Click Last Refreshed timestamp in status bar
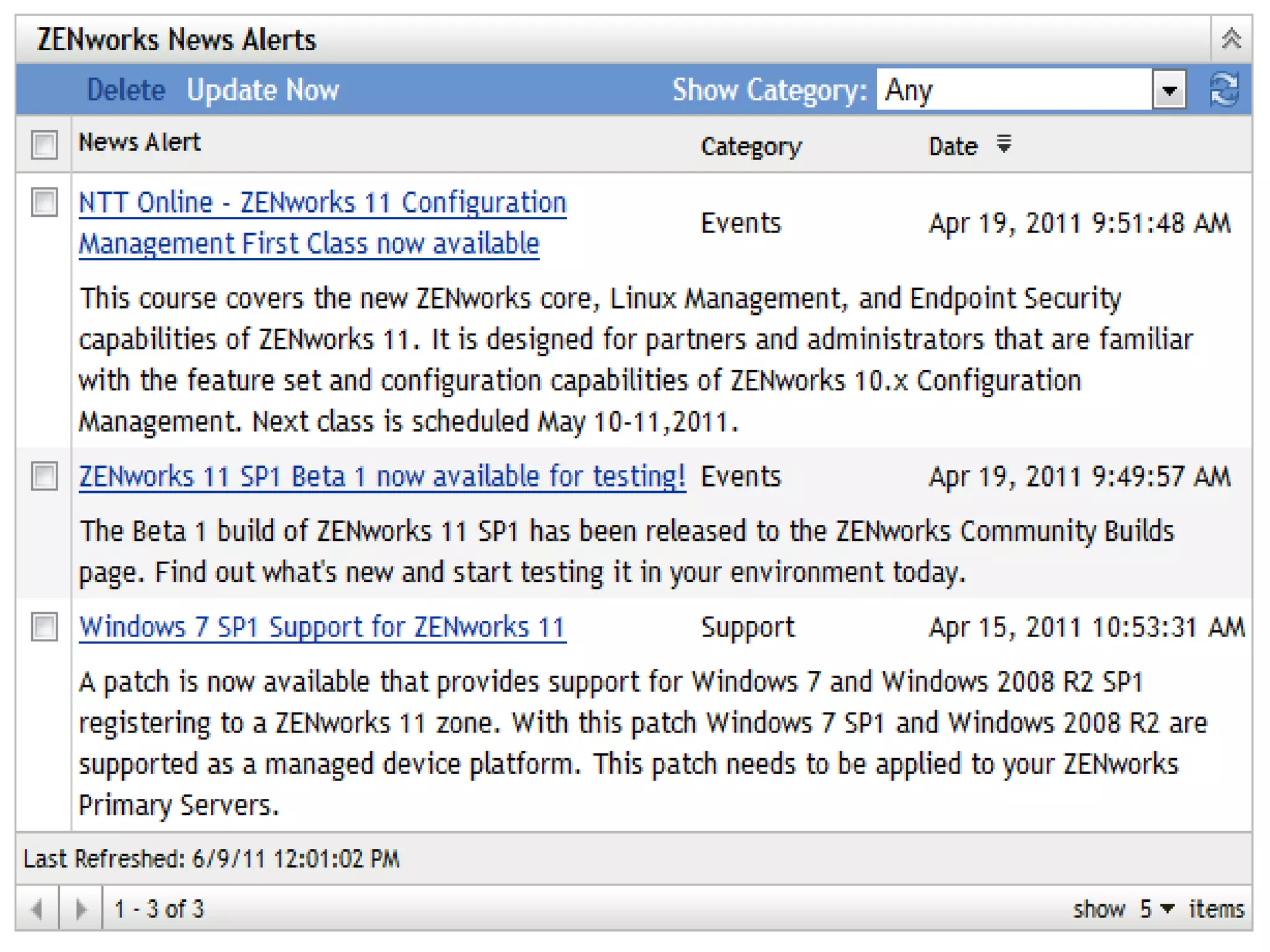Viewport: 1270px width, 952px height. point(211,858)
